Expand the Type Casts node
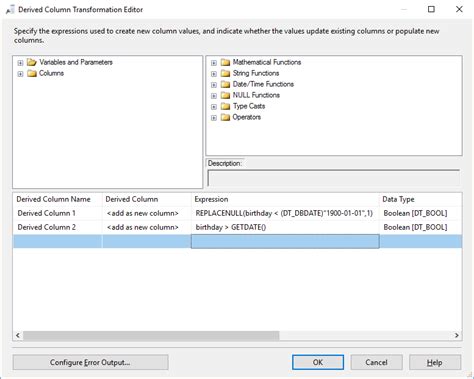 [x=214, y=107]
